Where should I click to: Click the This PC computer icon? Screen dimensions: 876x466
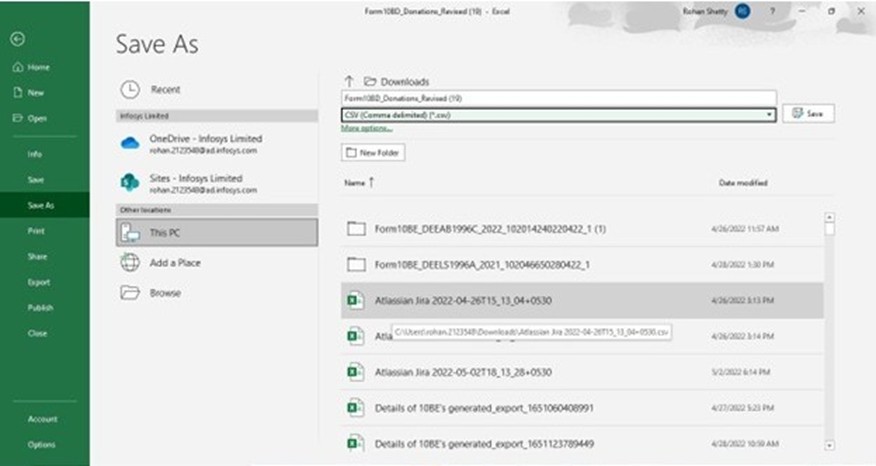pos(130,232)
